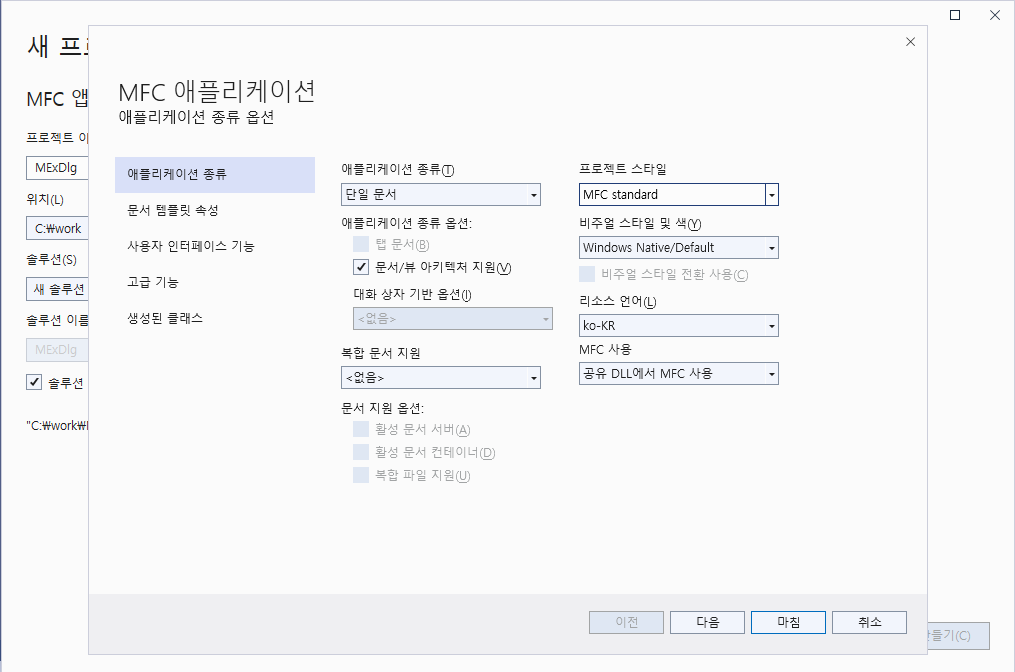
Task: Click the 취소 button
Action: point(869,622)
